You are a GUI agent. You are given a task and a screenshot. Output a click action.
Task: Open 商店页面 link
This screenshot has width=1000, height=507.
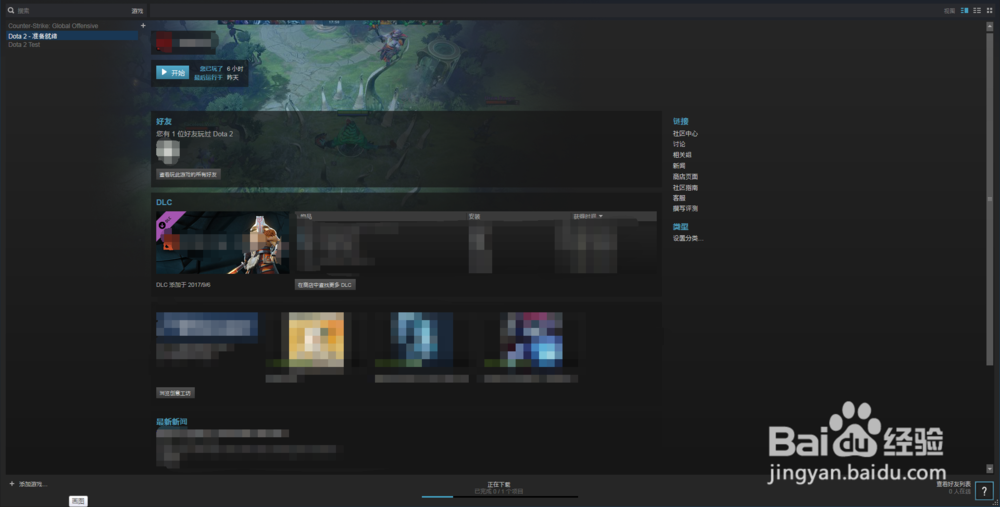pyautogui.click(x=685, y=177)
